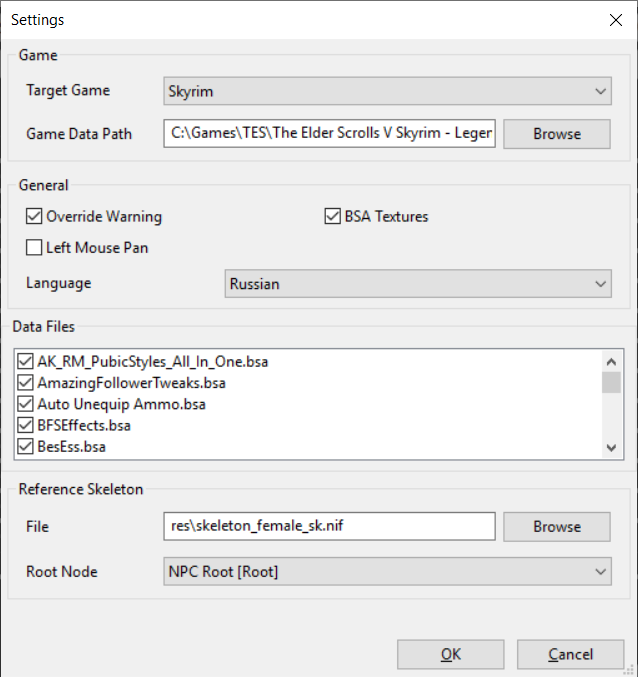
Task: Browse for the game data path
Action: (x=556, y=134)
